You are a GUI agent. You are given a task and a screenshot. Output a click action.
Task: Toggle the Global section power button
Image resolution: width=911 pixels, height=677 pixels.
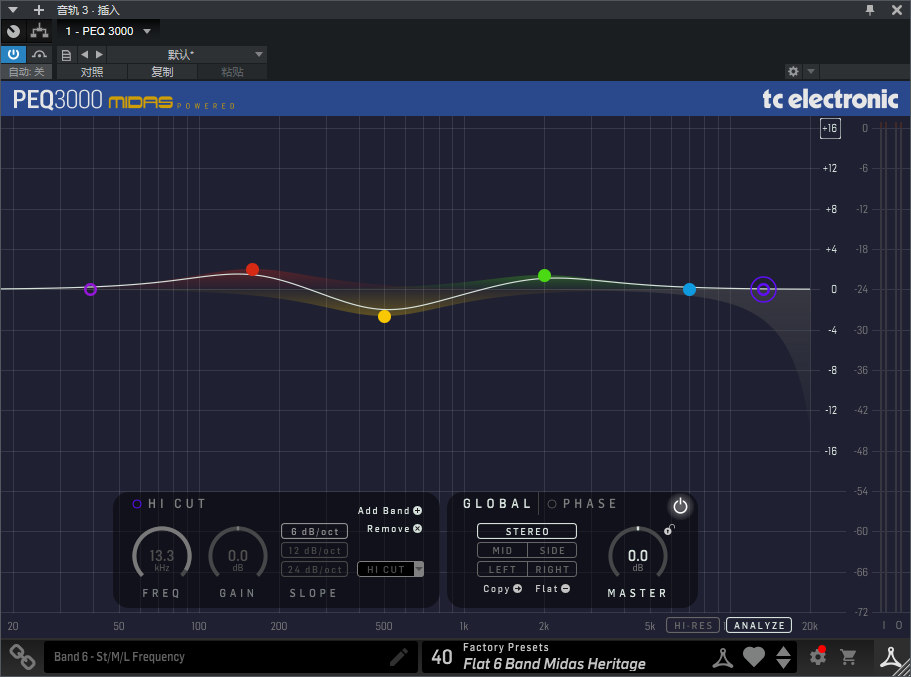(680, 506)
